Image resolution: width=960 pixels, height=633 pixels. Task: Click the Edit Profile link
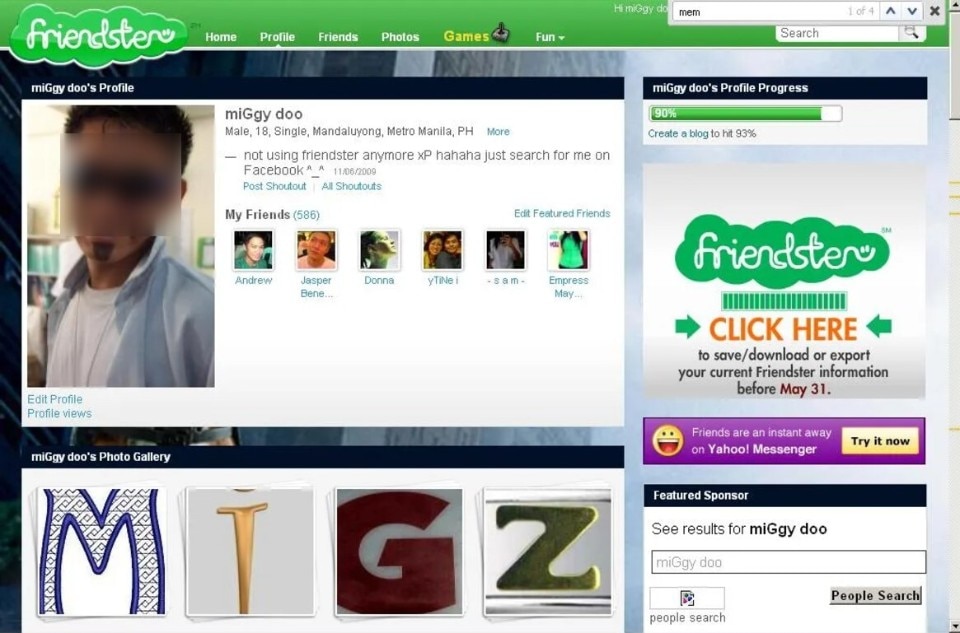[x=55, y=399]
